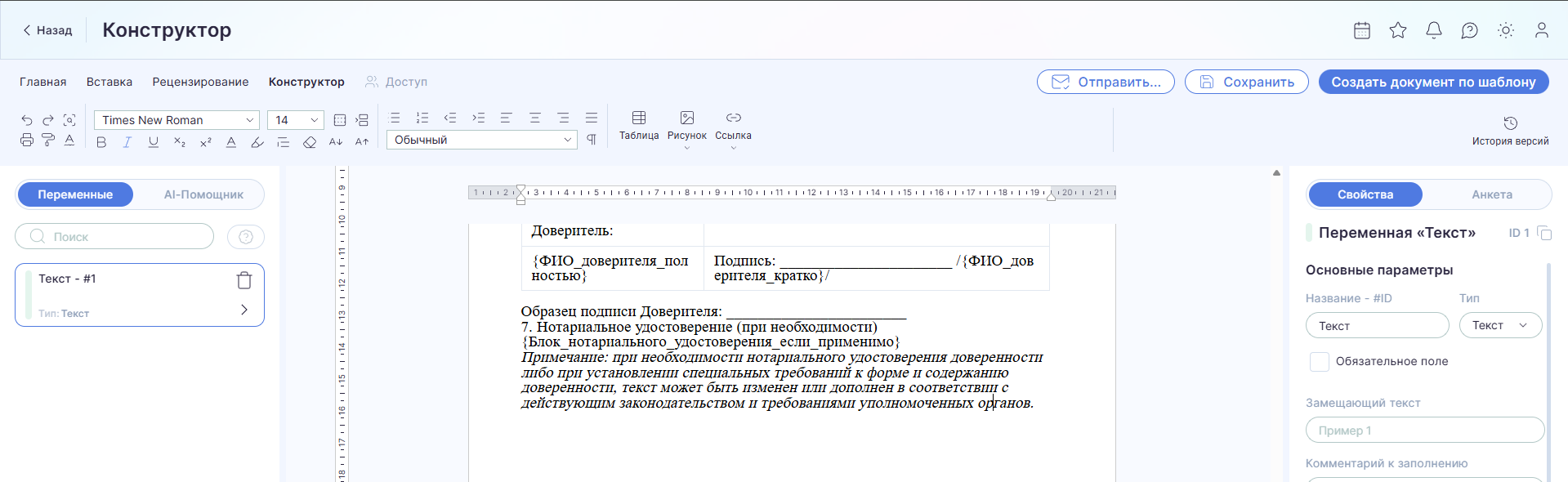Switch to the Анкета tab
Screen dimensions: 1568x482
tap(1492, 194)
